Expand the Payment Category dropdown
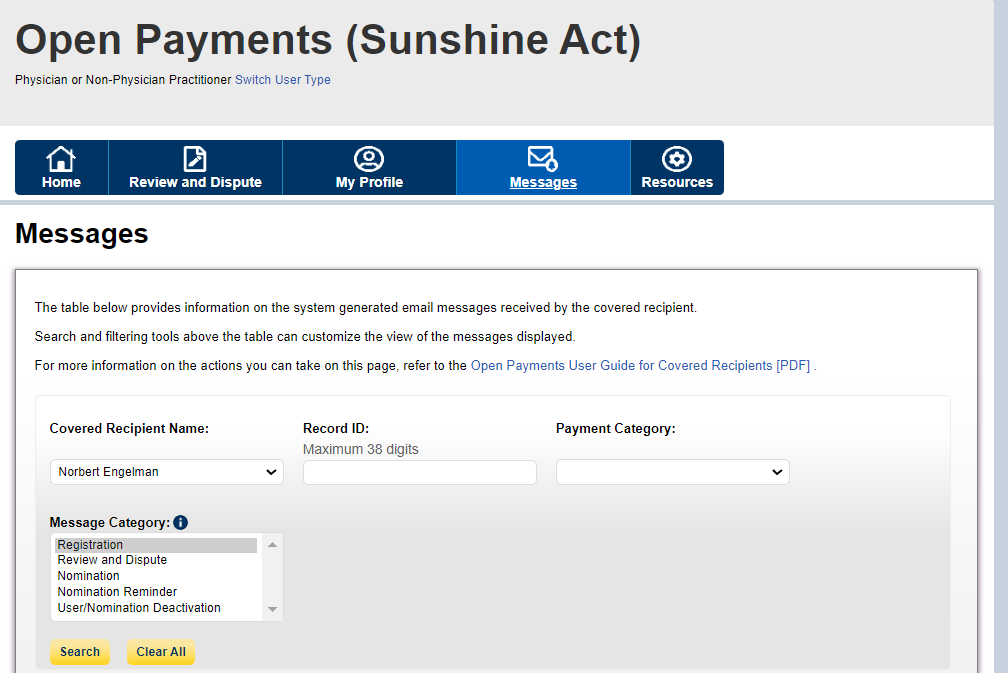Viewport: 1008px width, 673px height. pyautogui.click(x=672, y=472)
